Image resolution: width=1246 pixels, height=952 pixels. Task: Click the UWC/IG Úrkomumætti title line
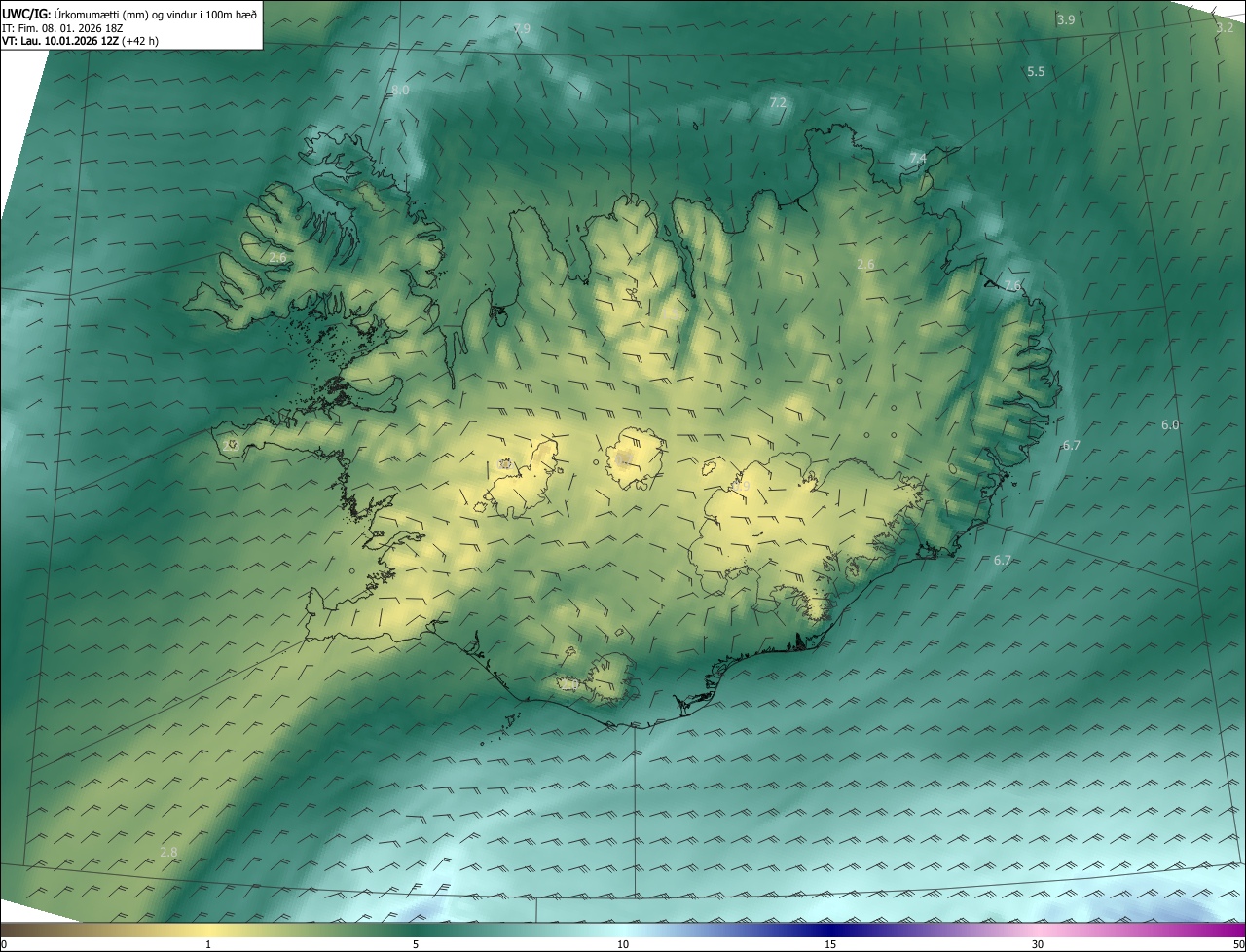coord(129,13)
